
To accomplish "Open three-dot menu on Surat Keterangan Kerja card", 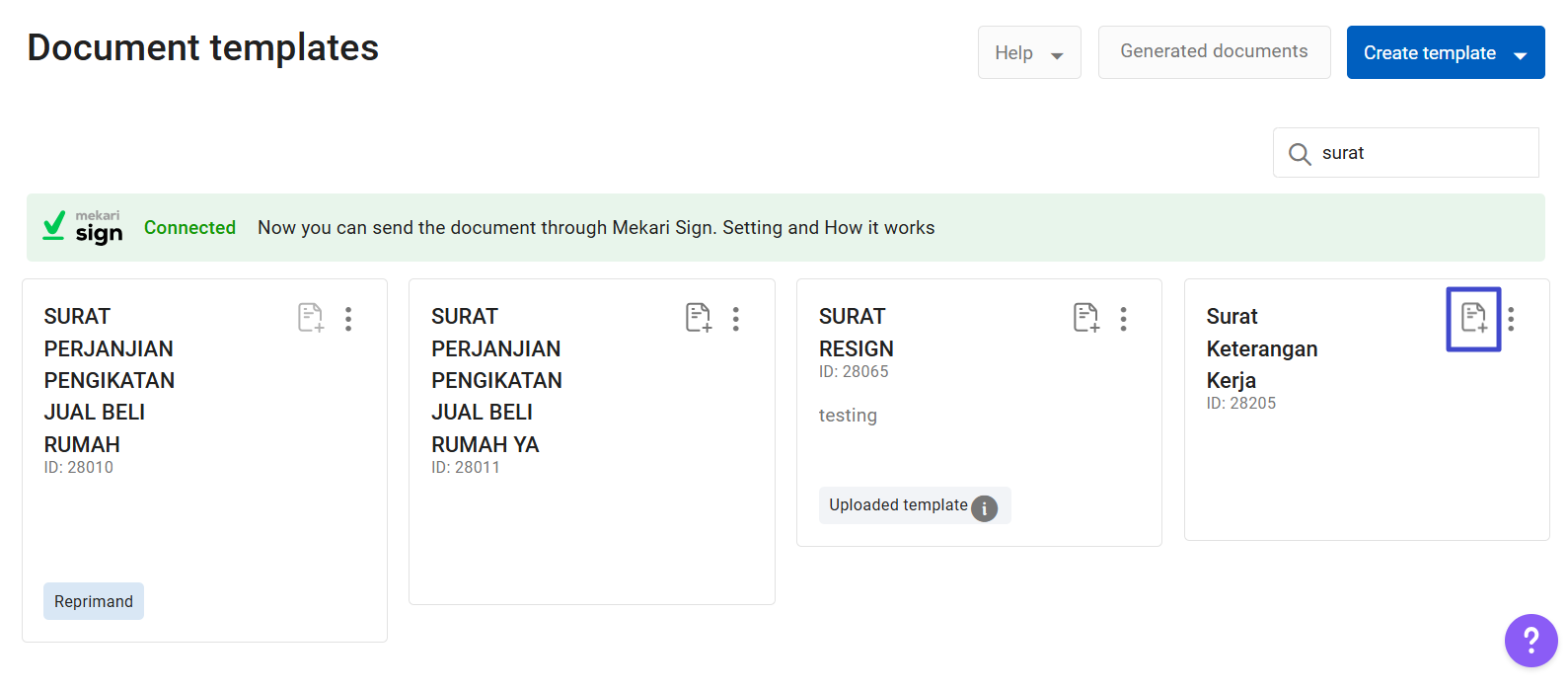I will click(x=1511, y=319).
